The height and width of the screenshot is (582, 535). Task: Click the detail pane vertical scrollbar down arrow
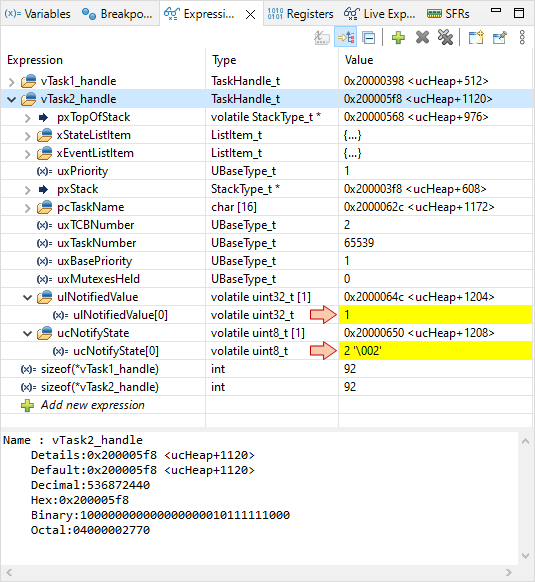(525, 556)
